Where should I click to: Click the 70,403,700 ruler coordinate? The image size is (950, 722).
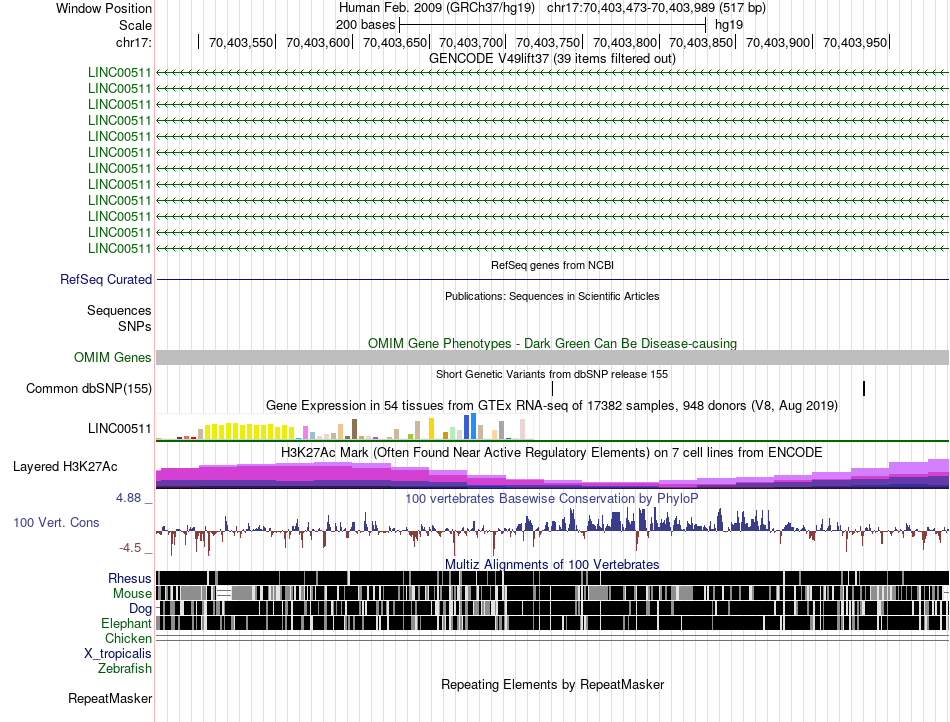click(x=471, y=42)
